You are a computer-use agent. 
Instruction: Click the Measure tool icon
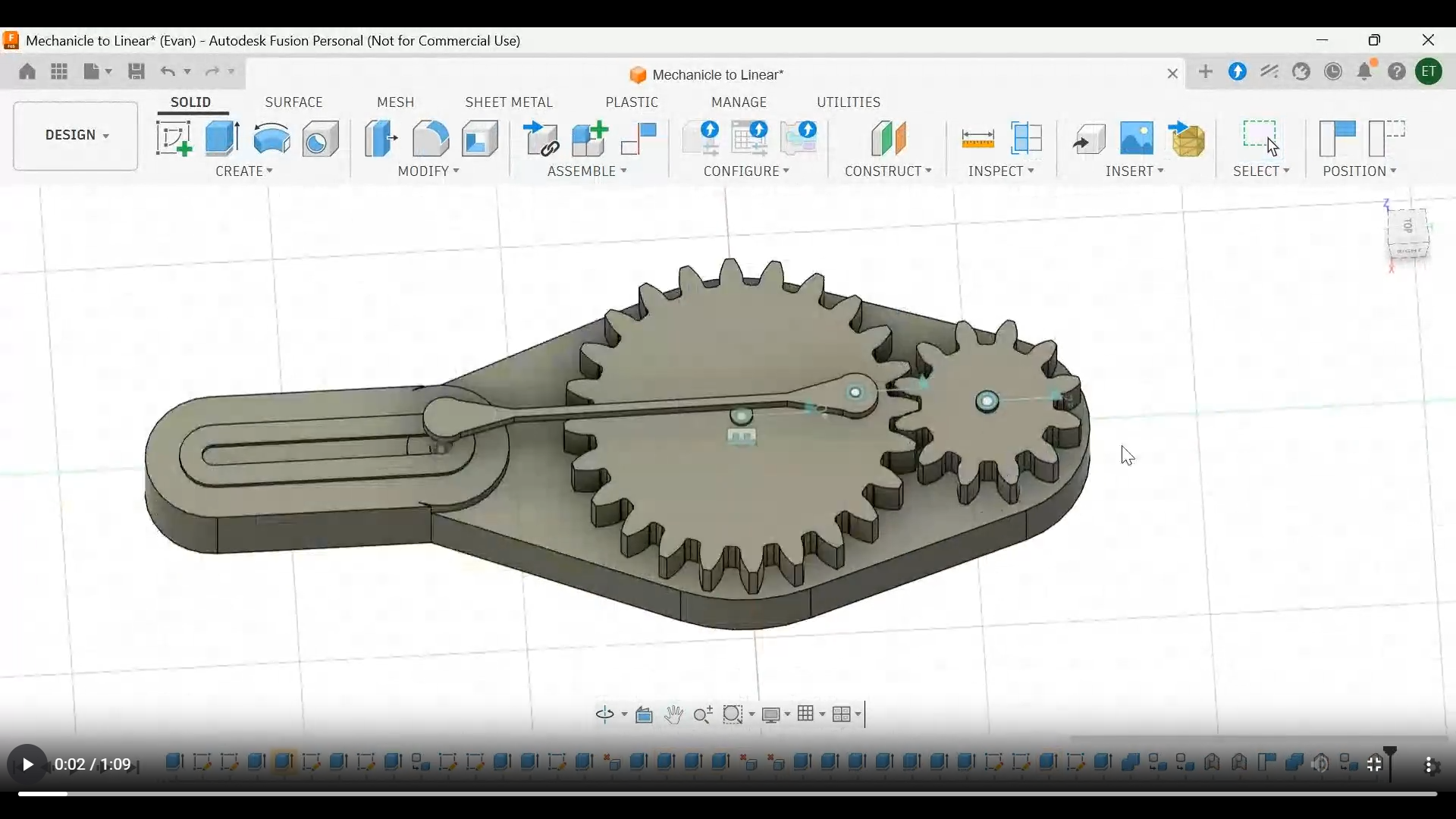[x=978, y=140]
